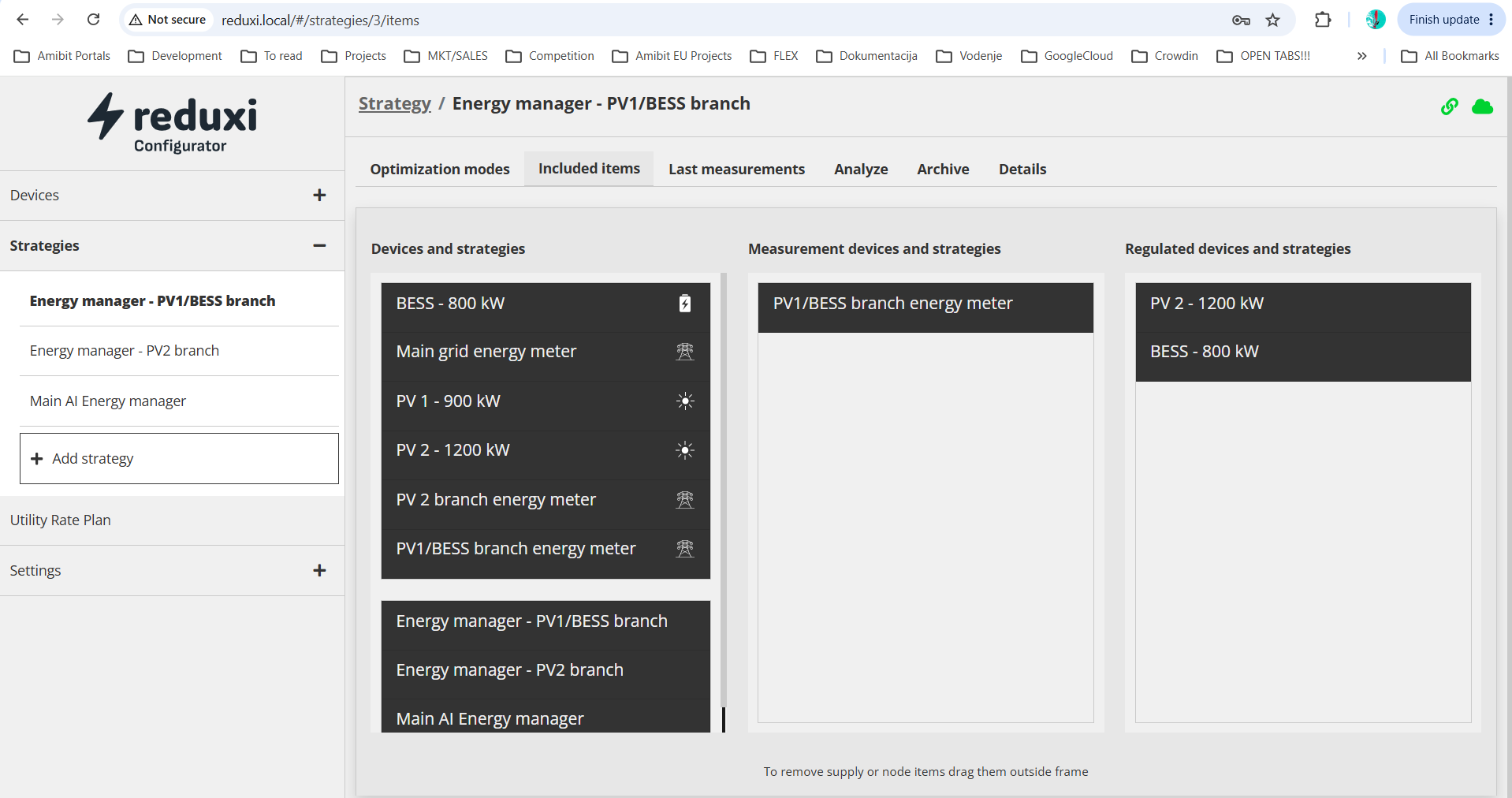The height and width of the screenshot is (798, 1512).
Task: Click Add strategy button
Action: (179, 459)
